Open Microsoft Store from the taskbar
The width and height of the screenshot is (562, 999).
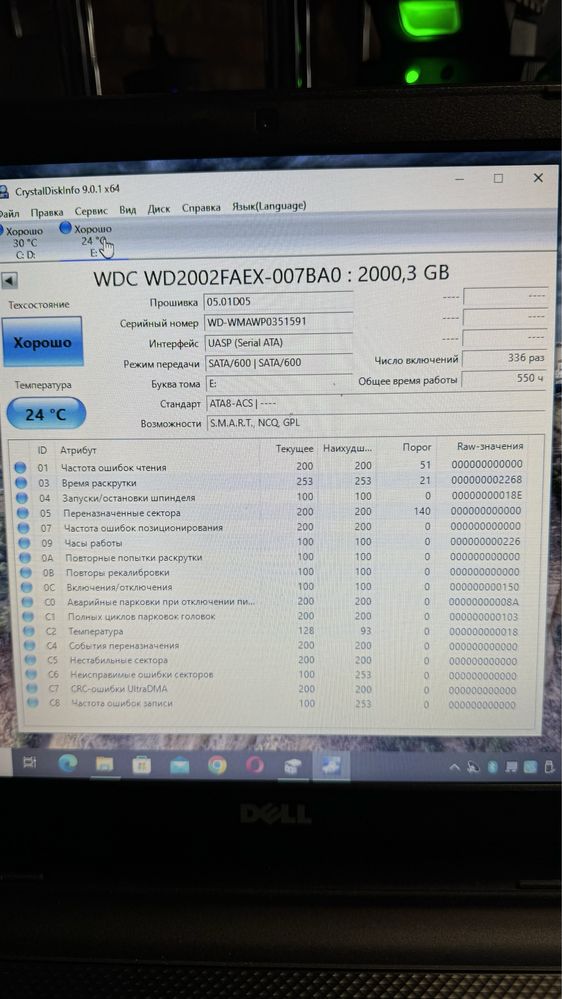tap(141, 765)
